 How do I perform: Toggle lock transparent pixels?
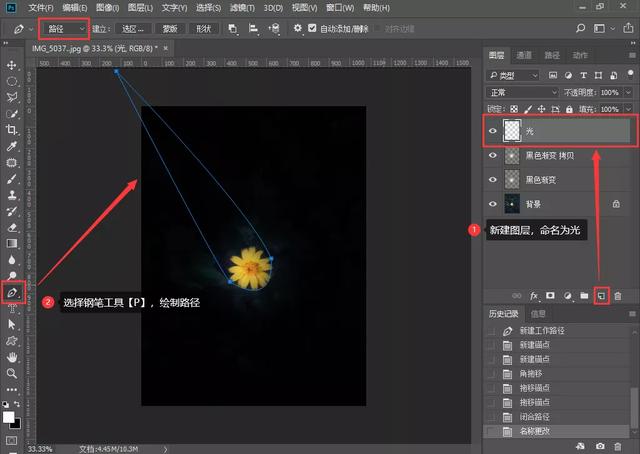pyautogui.click(x=514, y=109)
